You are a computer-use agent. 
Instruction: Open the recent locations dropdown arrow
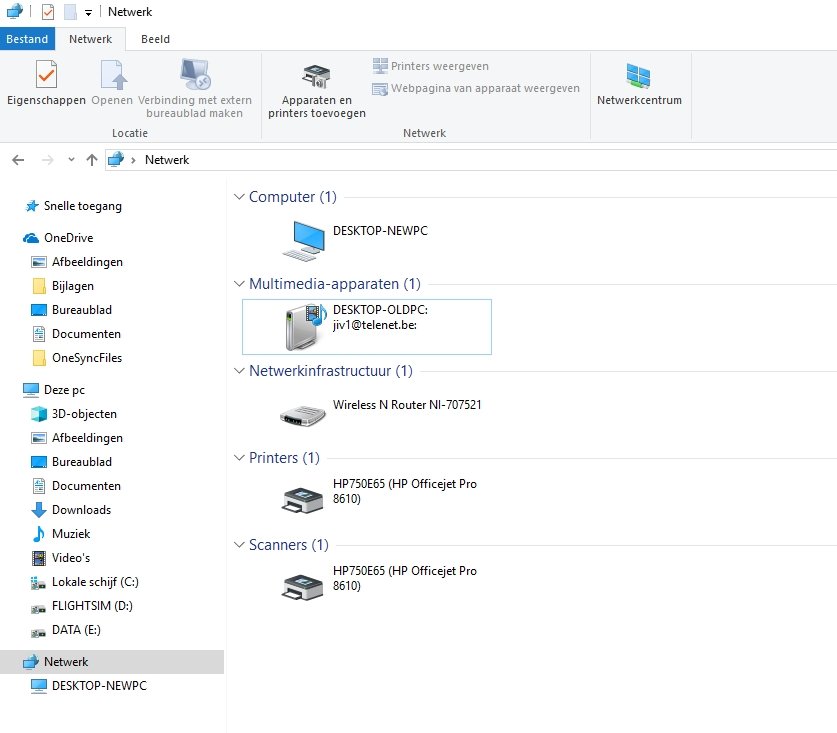coord(71,160)
